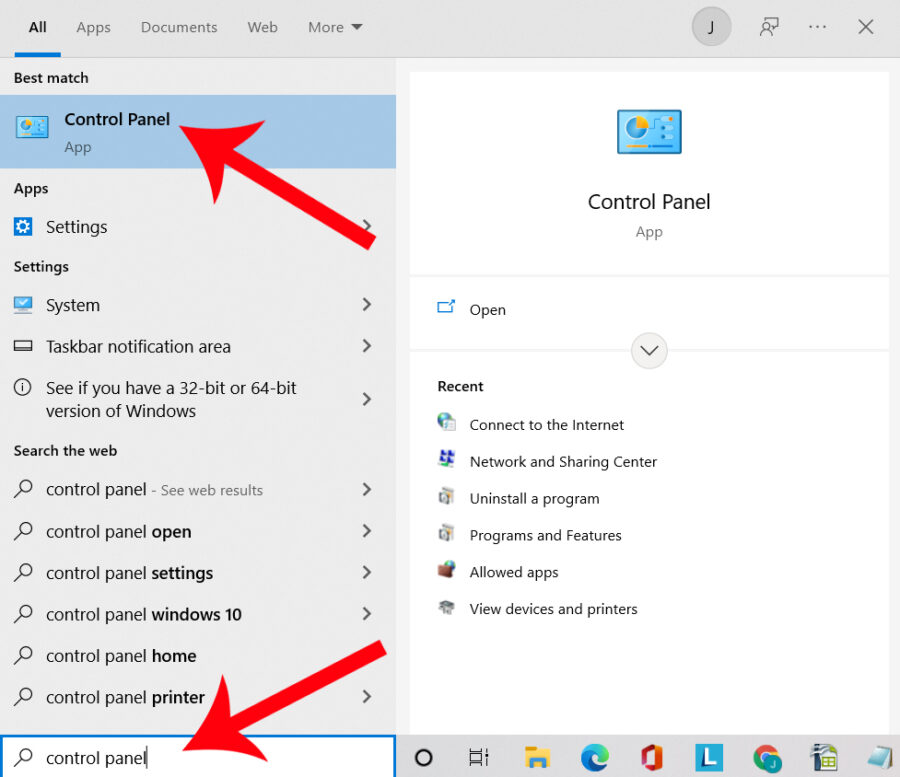Expand the 'control panel printer' suggestion arrow
This screenshot has height=777, width=900.
coord(367,697)
